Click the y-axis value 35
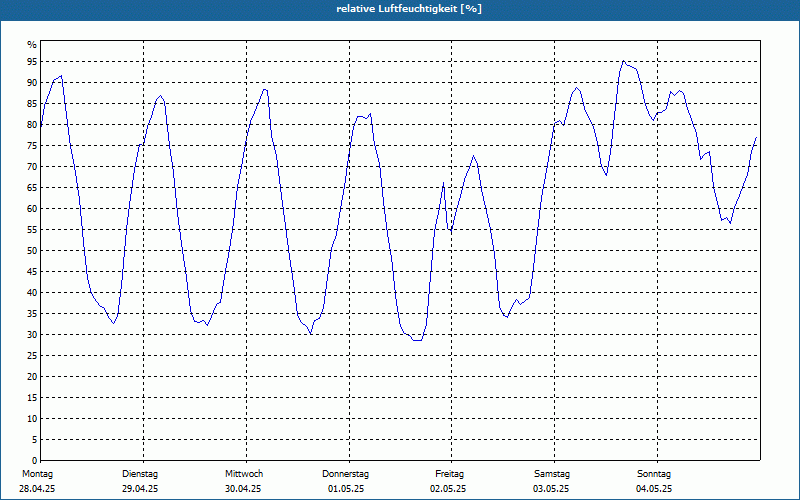 point(32,313)
